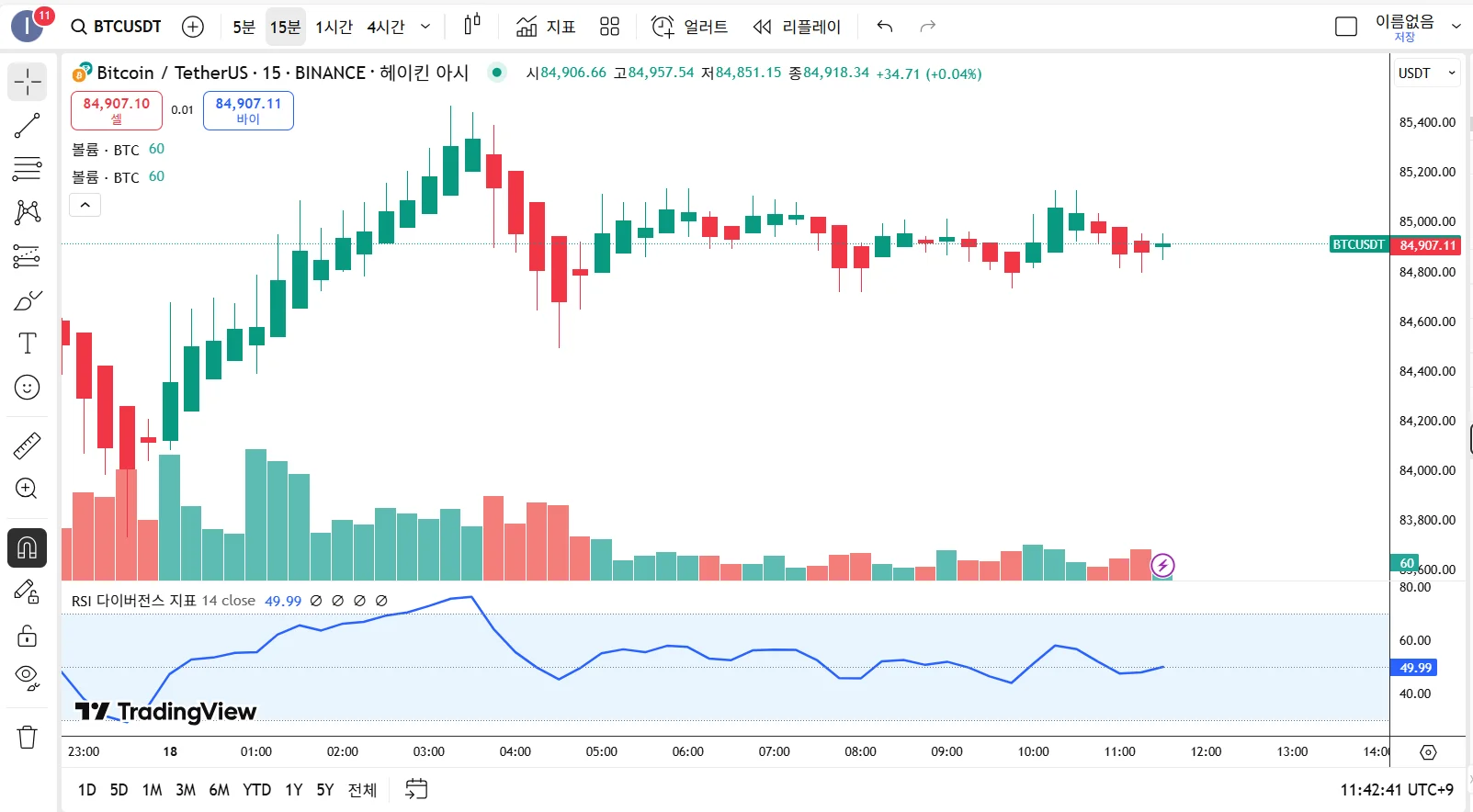Delete drawings with the trash icon
Screen dimensions: 1473x812
click(28, 737)
